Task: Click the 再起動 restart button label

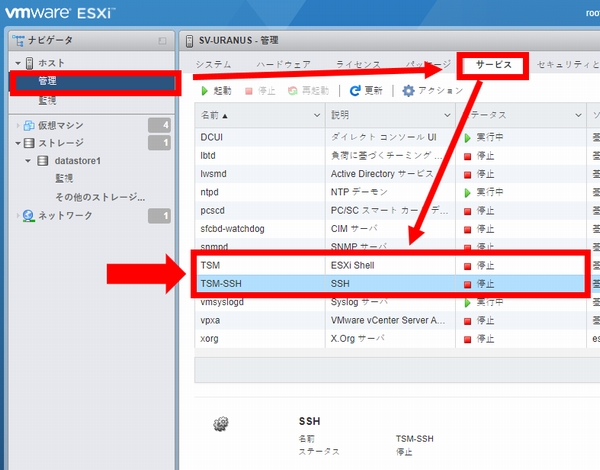Action: pos(315,91)
